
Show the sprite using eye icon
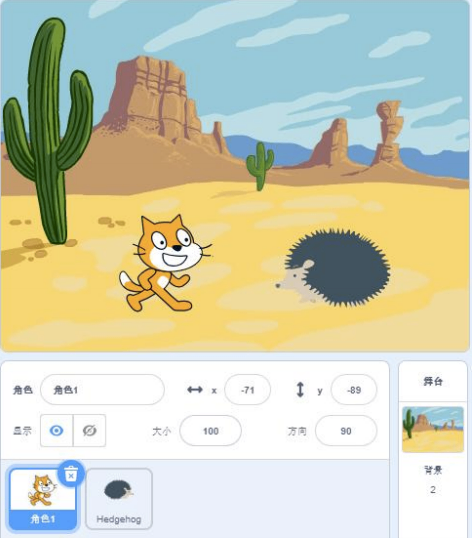(56, 430)
